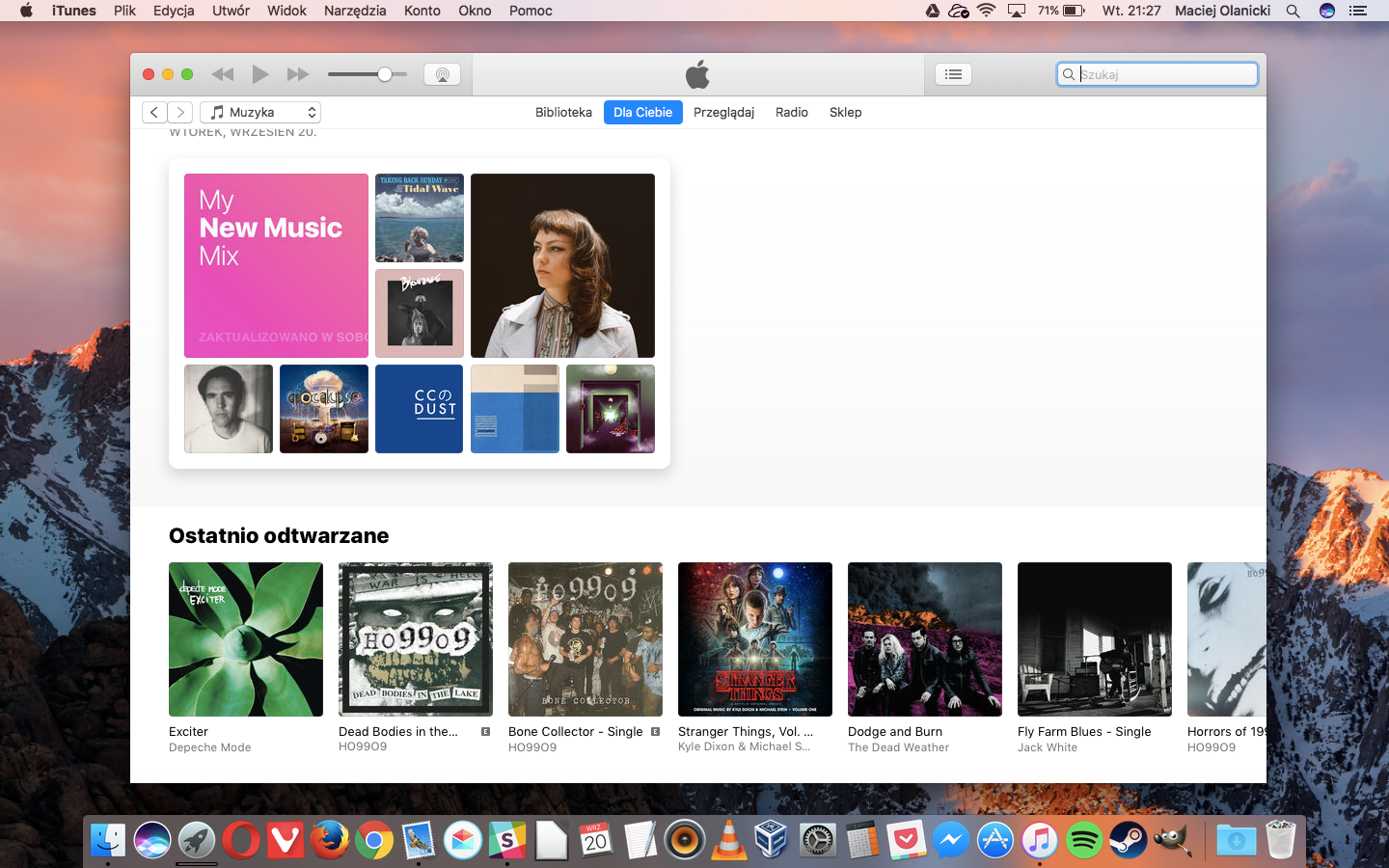Click the Depeche Mode artist link

click(209, 747)
